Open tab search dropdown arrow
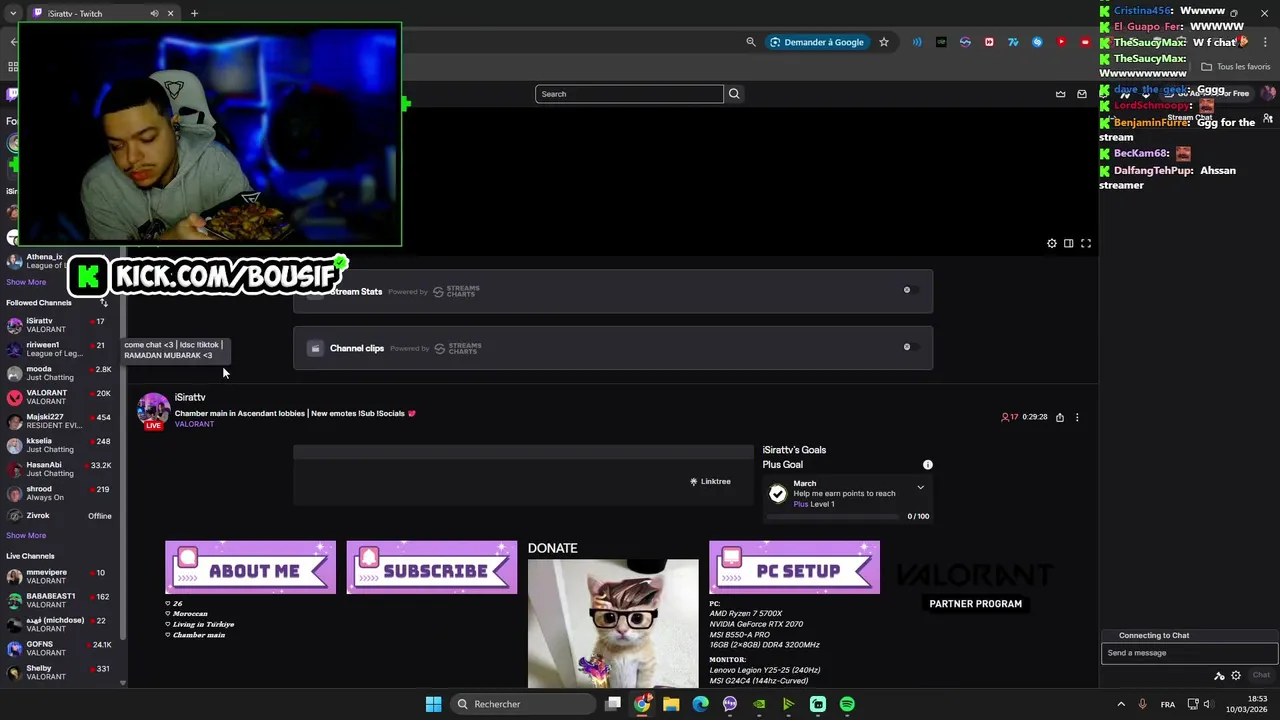This screenshot has height=720, width=1280. (x=13, y=13)
